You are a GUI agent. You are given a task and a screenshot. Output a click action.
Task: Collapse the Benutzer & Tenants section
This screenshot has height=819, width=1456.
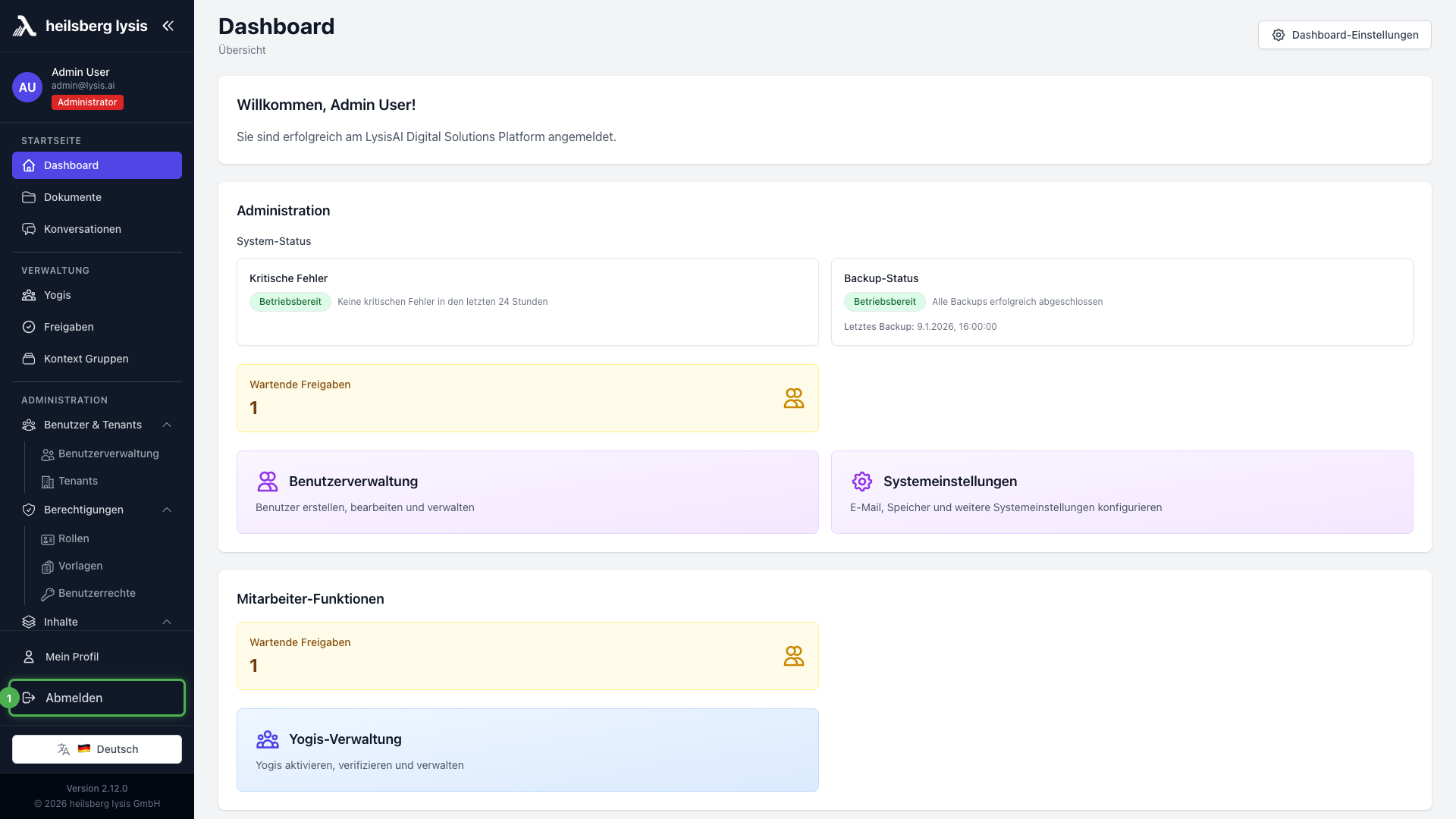point(167,425)
